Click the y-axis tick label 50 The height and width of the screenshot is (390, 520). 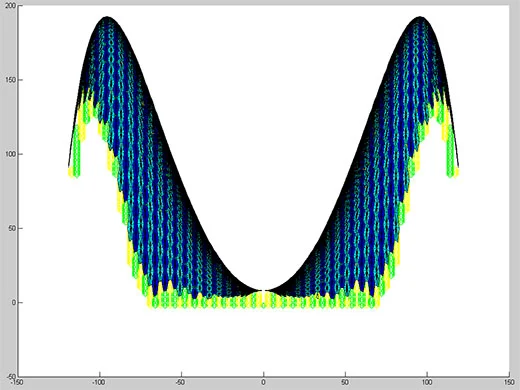coord(11,229)
